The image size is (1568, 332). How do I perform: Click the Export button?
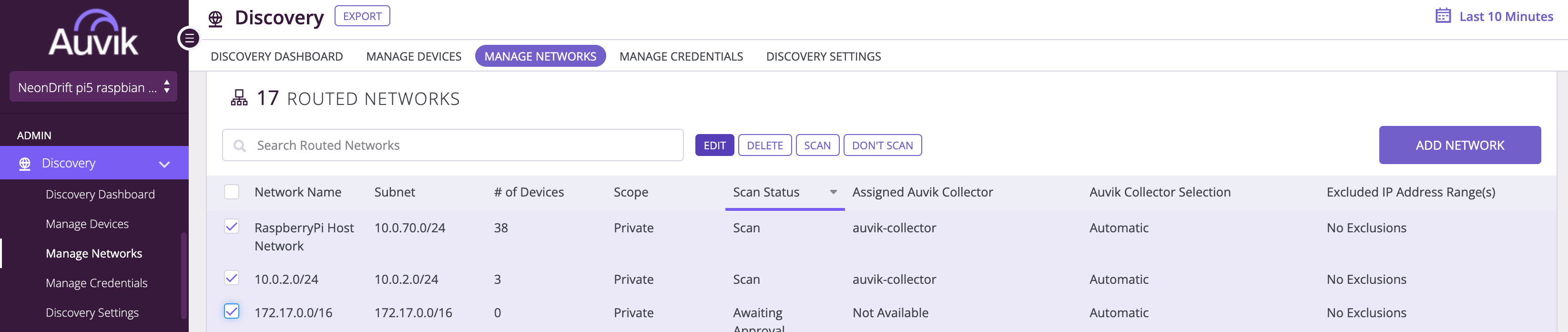tap(362, 16)
